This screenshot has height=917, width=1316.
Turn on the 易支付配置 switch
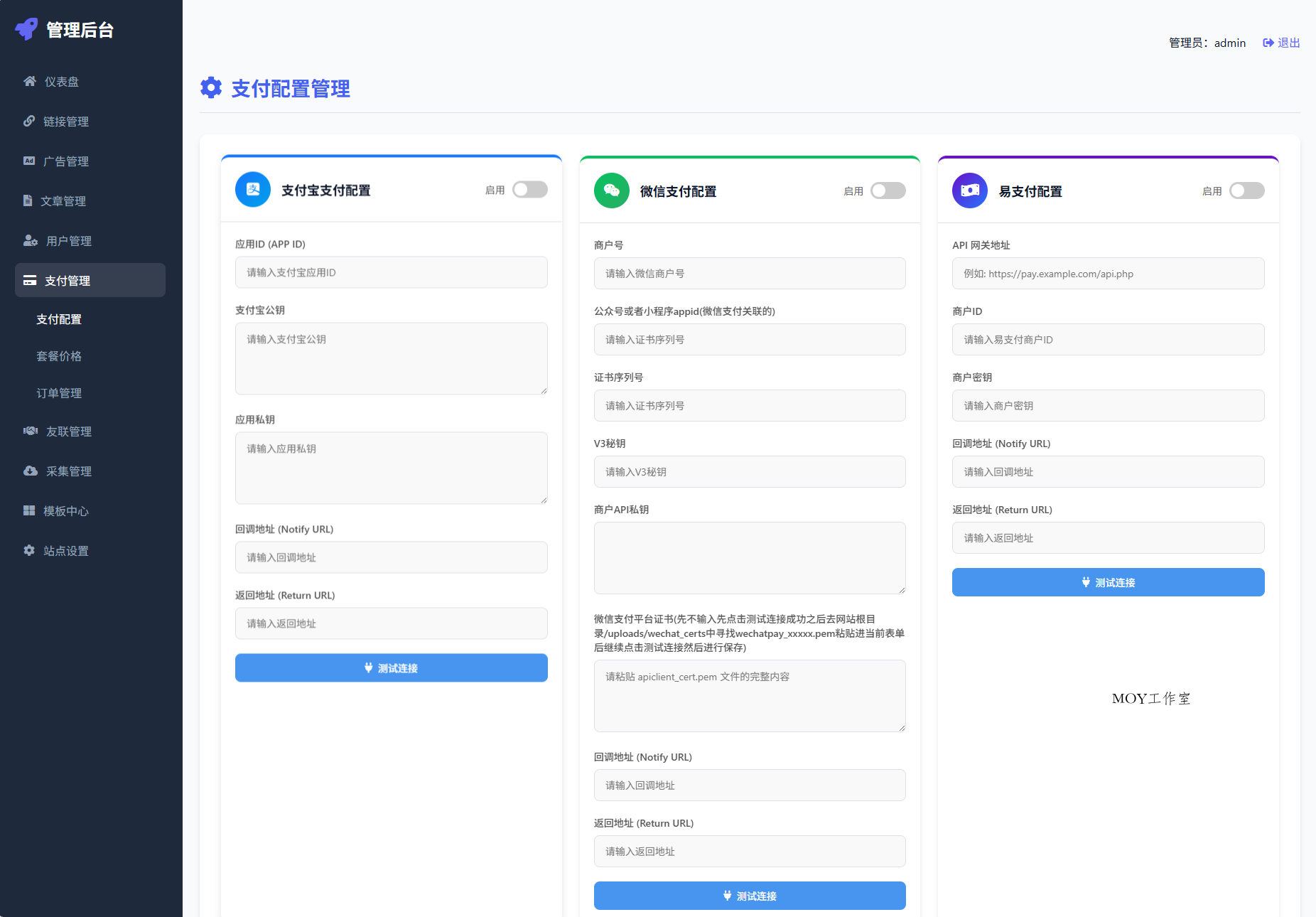(1246, 190)
